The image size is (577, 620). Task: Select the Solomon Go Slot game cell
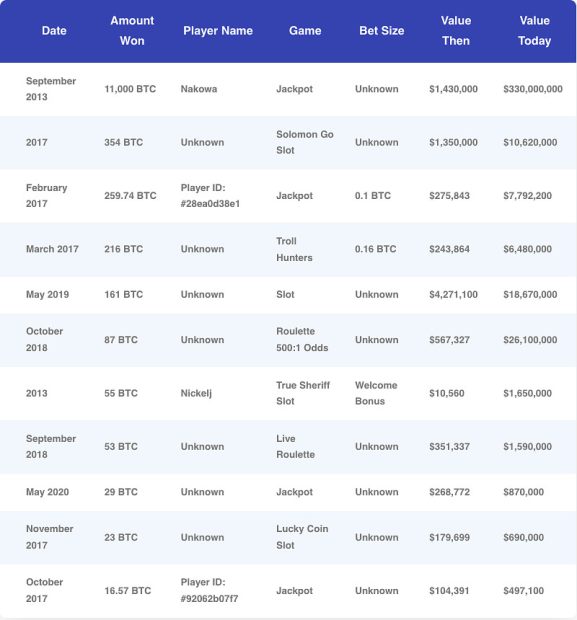pos(305,142)
